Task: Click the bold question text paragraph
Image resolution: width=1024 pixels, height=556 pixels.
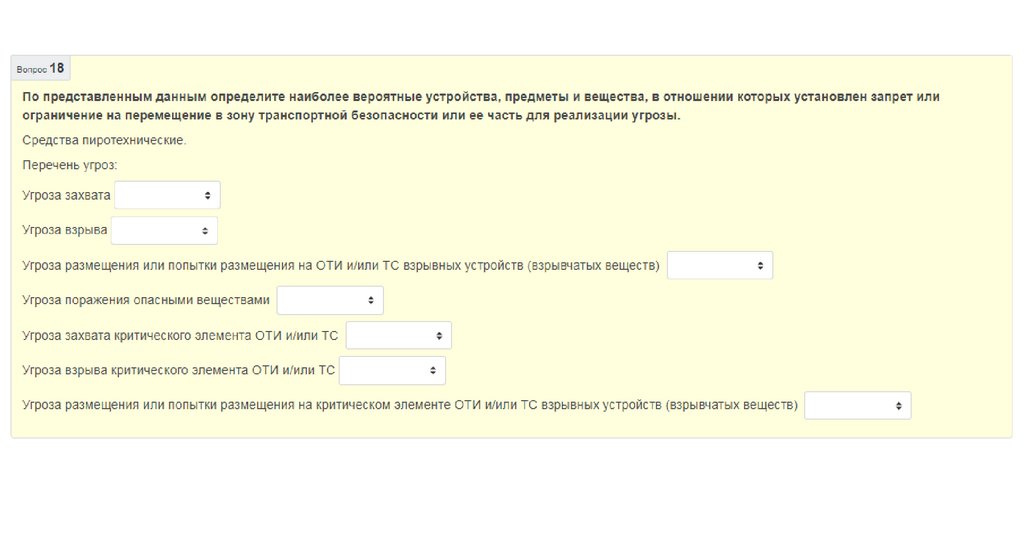Action: pos(480,106)
